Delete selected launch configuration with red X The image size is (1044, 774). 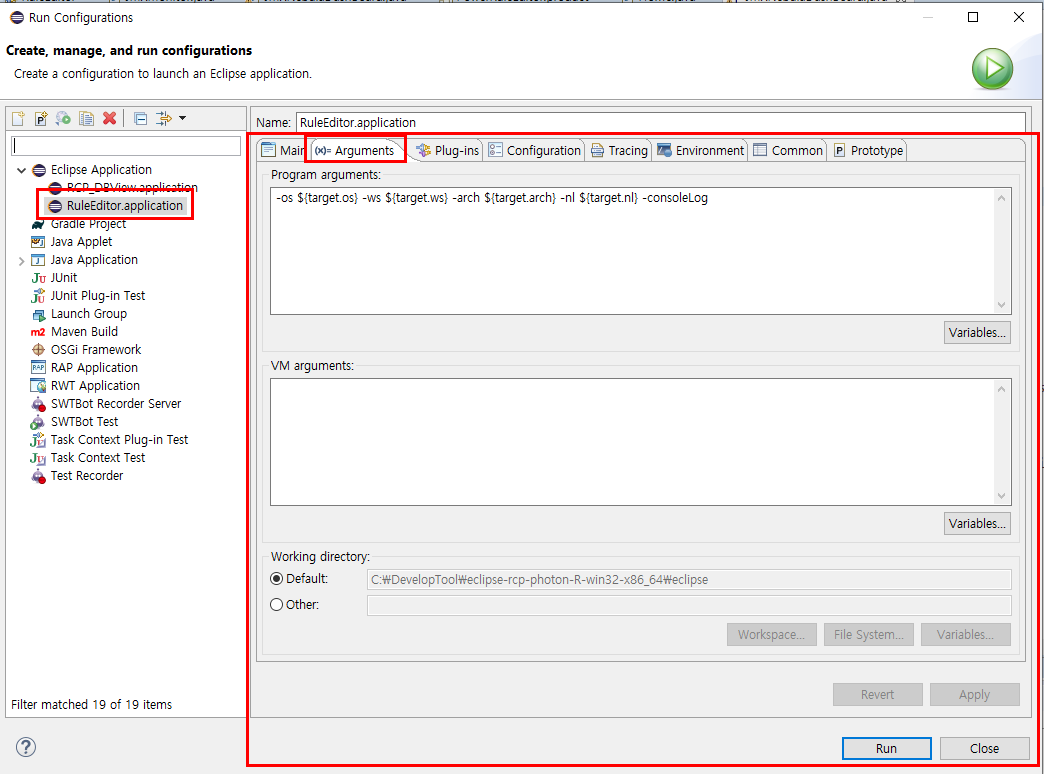[x=110, y=119]
